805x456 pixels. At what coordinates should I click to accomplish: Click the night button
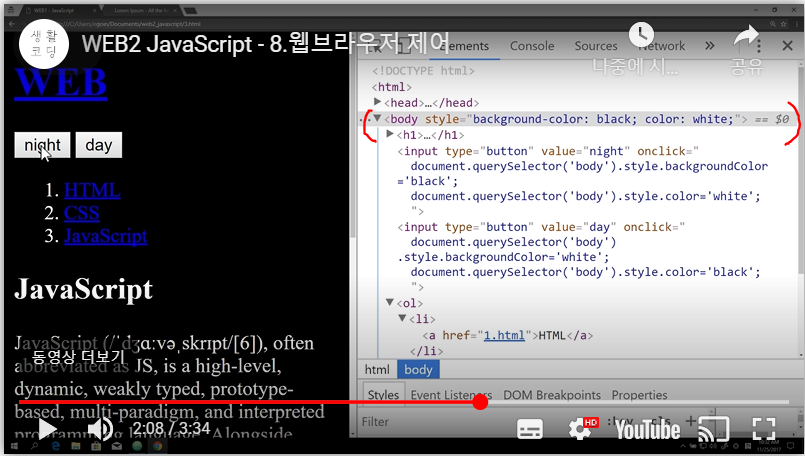pos(42,145)
